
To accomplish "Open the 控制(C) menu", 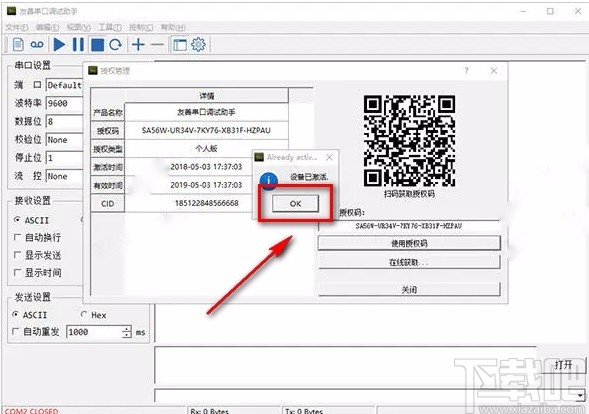I will tap(141, 27).
